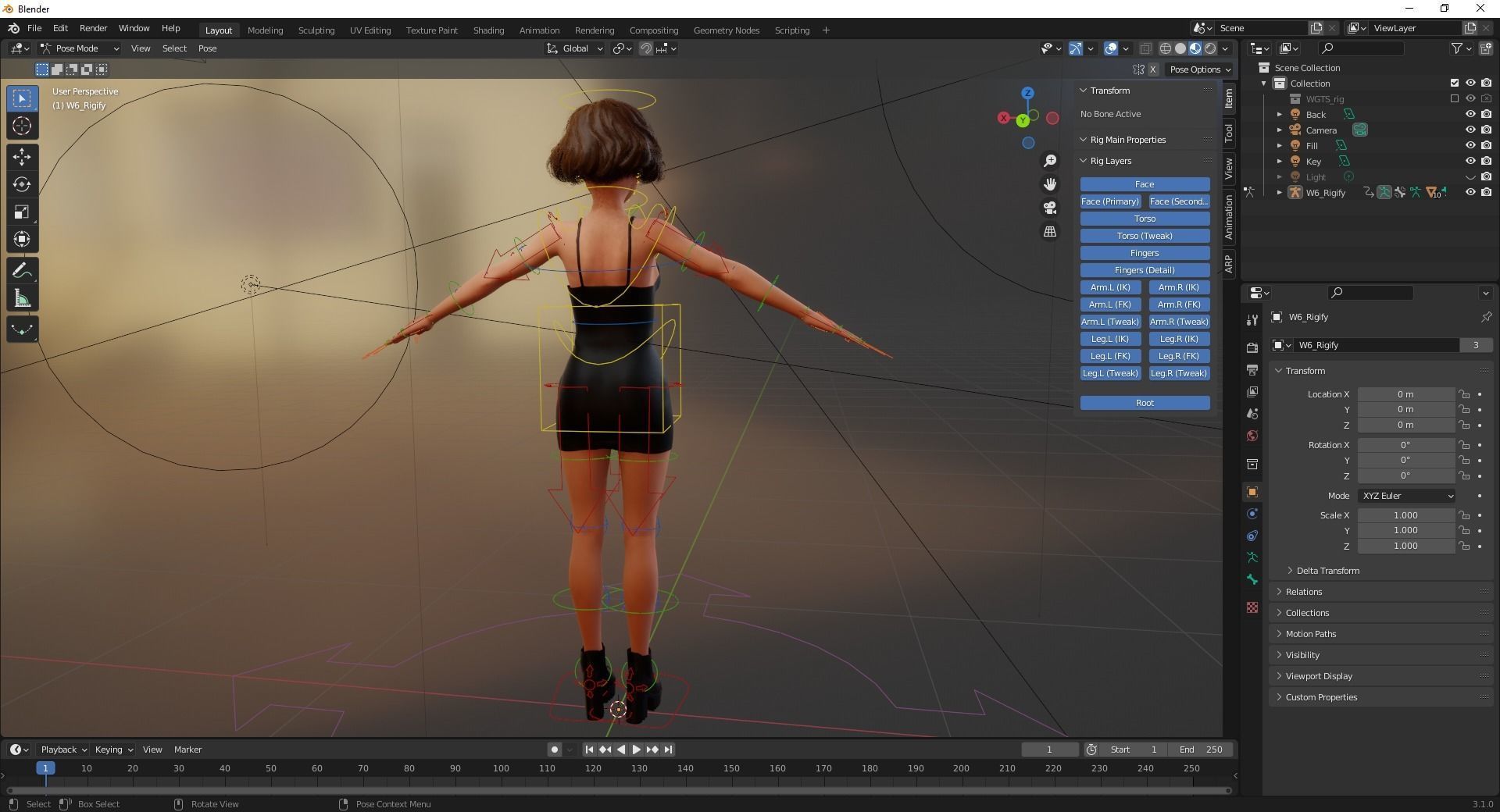This screenshot has width=1500, height=812.
Task: Select the Measure tool
Action: 22,298
